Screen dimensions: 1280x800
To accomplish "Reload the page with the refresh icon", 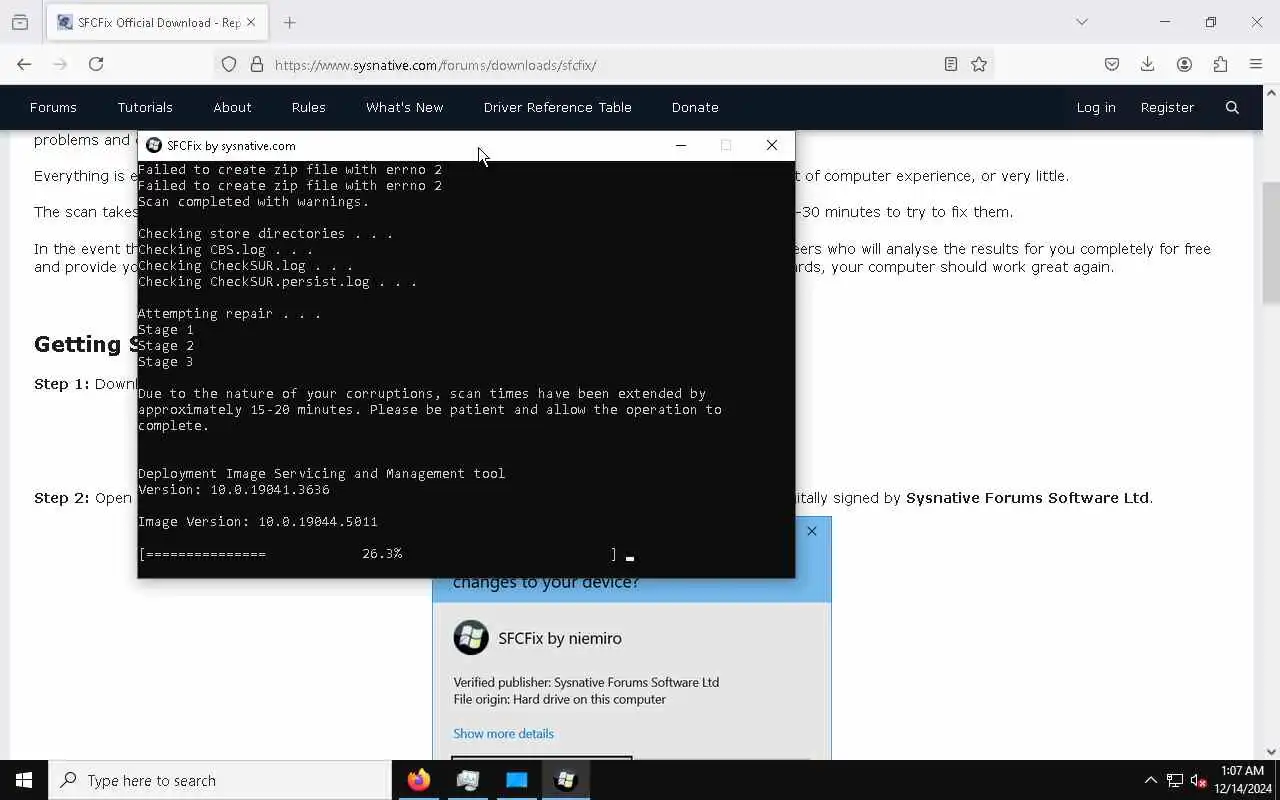I will point(96,64).
